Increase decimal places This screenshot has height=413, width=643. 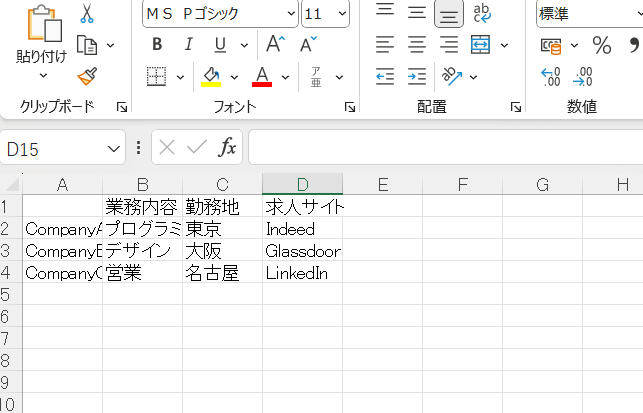click(551, 77)
